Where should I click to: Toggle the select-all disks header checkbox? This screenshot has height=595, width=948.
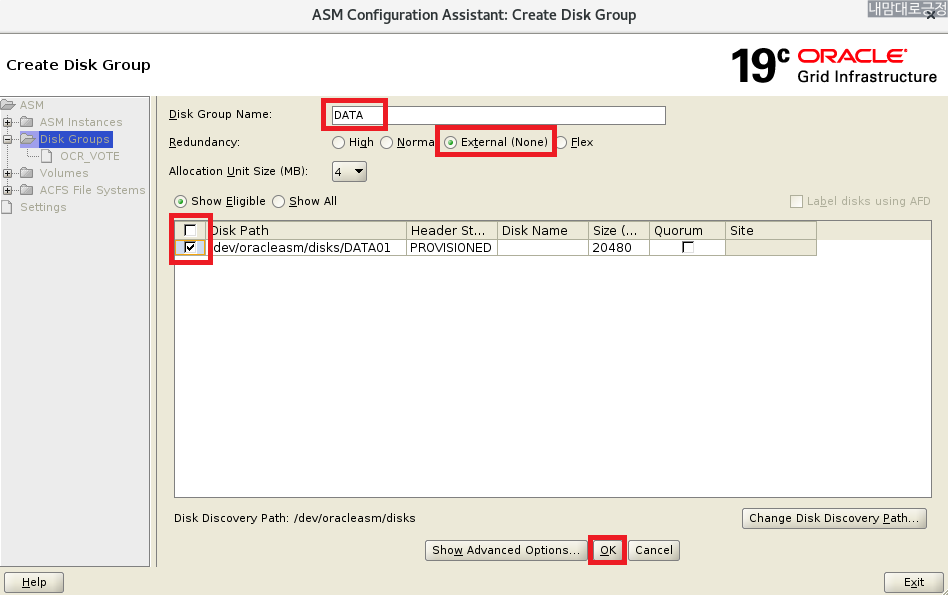coord(190,230)
